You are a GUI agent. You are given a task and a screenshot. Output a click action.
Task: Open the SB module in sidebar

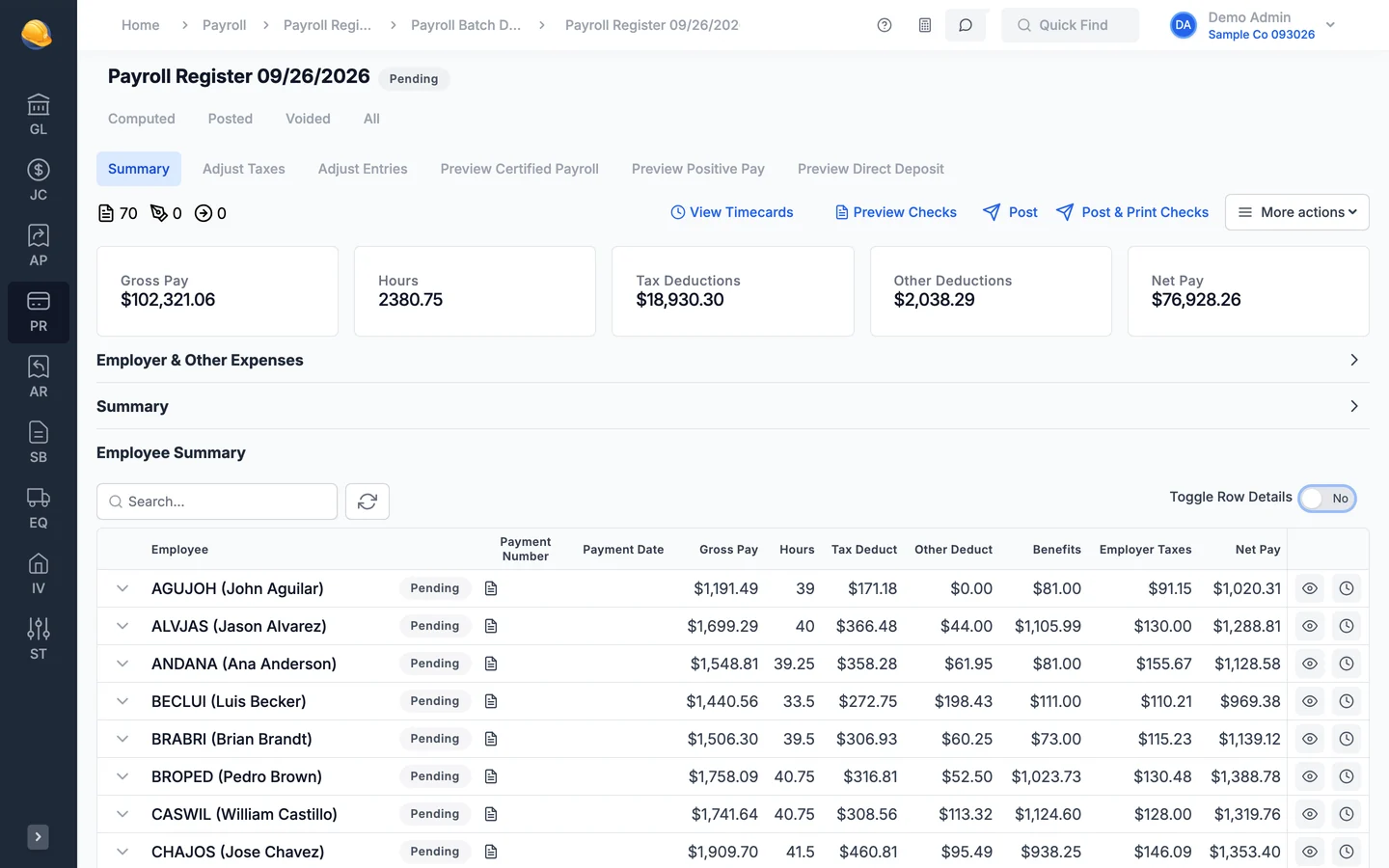pyautogui.click(x=39, y=443)
